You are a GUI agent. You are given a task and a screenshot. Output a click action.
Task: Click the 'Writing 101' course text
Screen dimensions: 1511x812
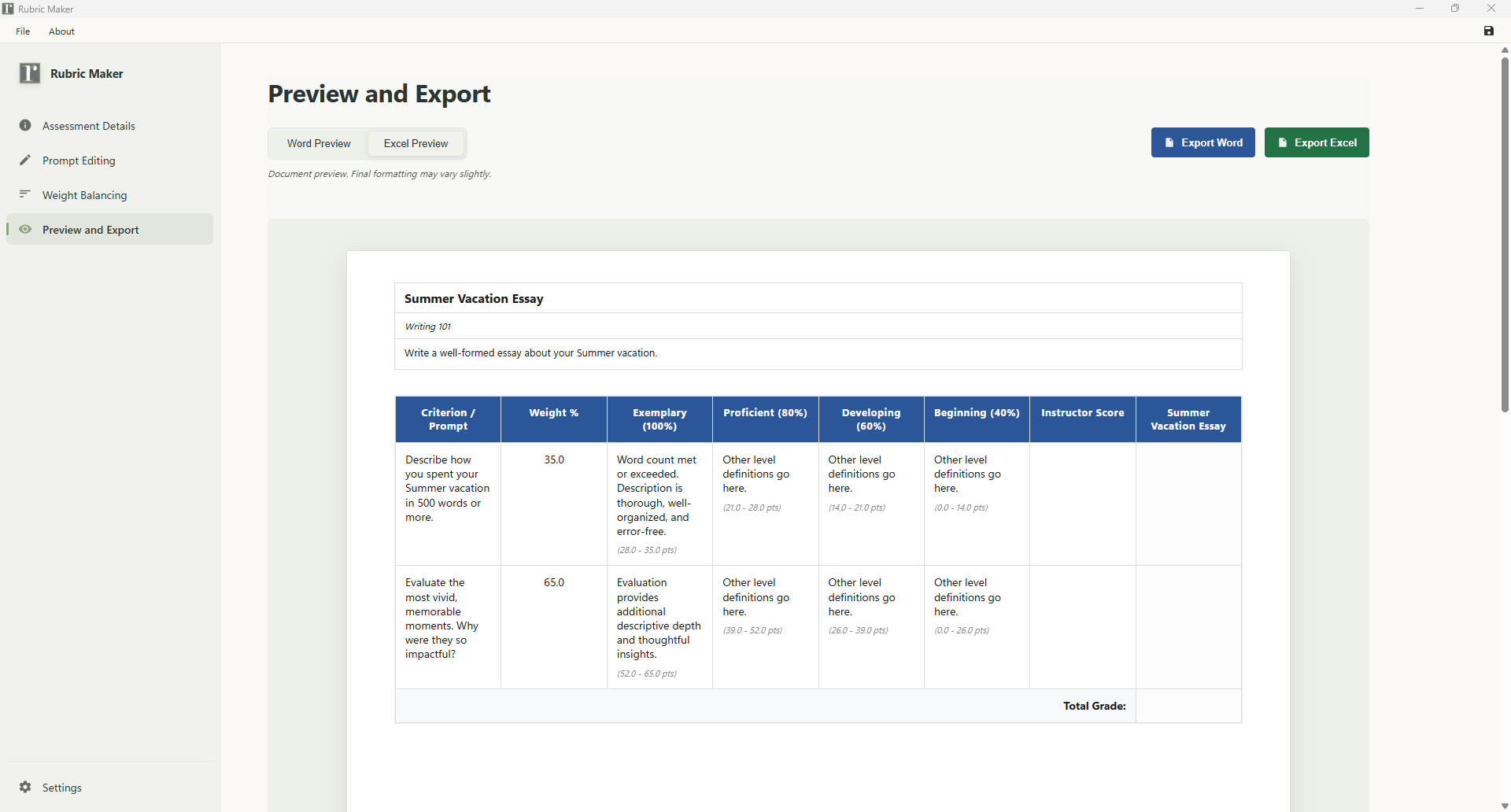tap(427, 327)
